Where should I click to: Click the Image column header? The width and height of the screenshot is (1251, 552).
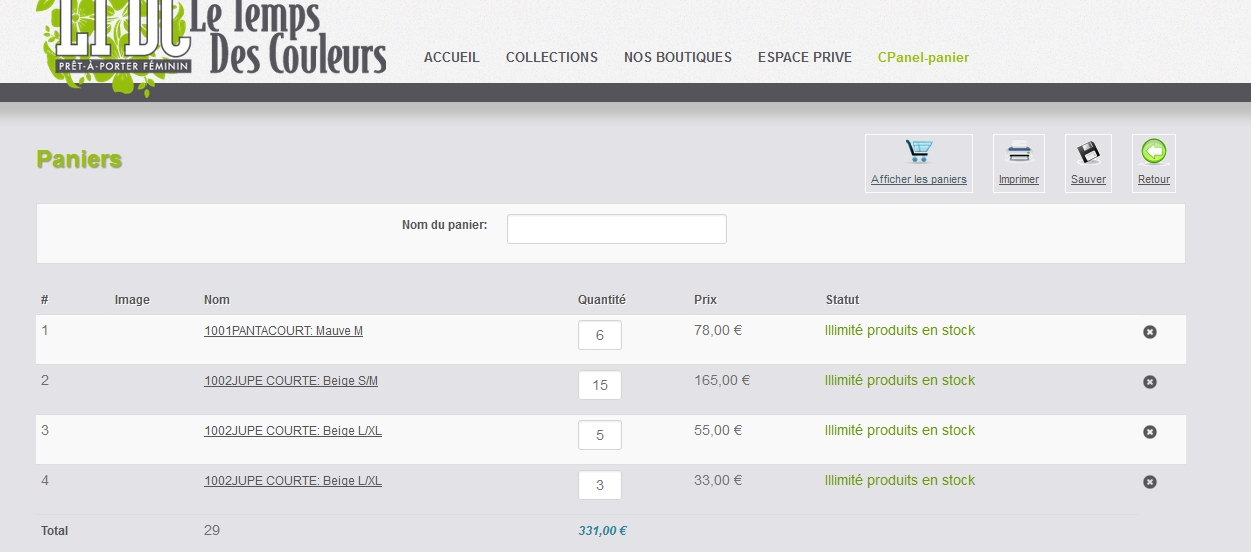click(132, 300)
